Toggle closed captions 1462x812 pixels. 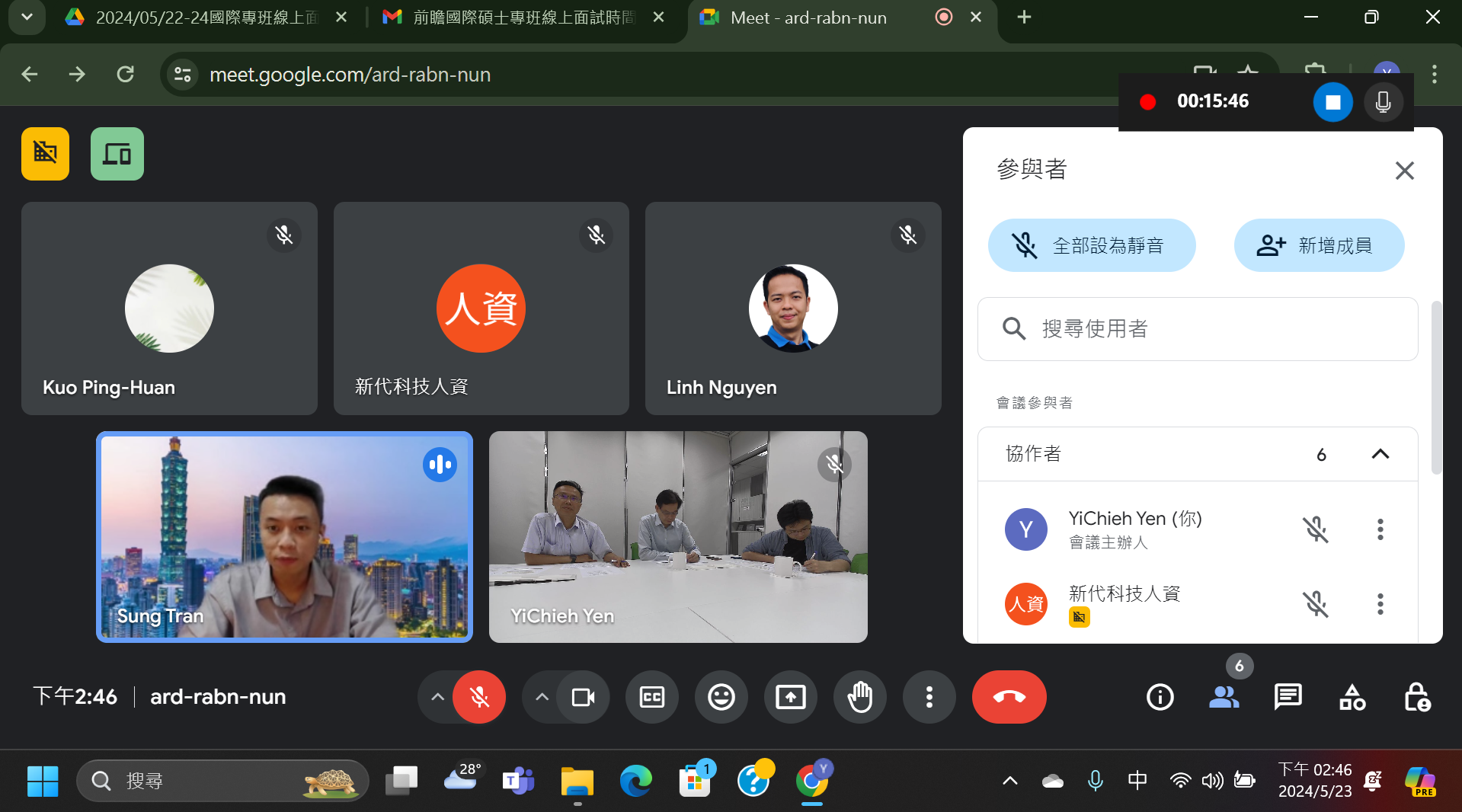[x=651, y=697]
